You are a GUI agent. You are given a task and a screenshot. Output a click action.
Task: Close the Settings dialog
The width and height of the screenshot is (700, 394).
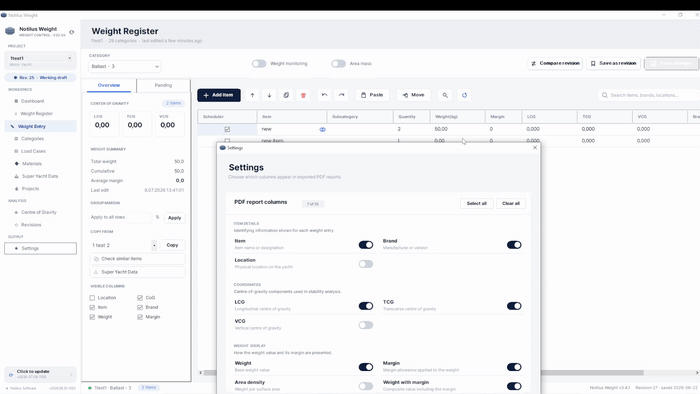[535, 148]
